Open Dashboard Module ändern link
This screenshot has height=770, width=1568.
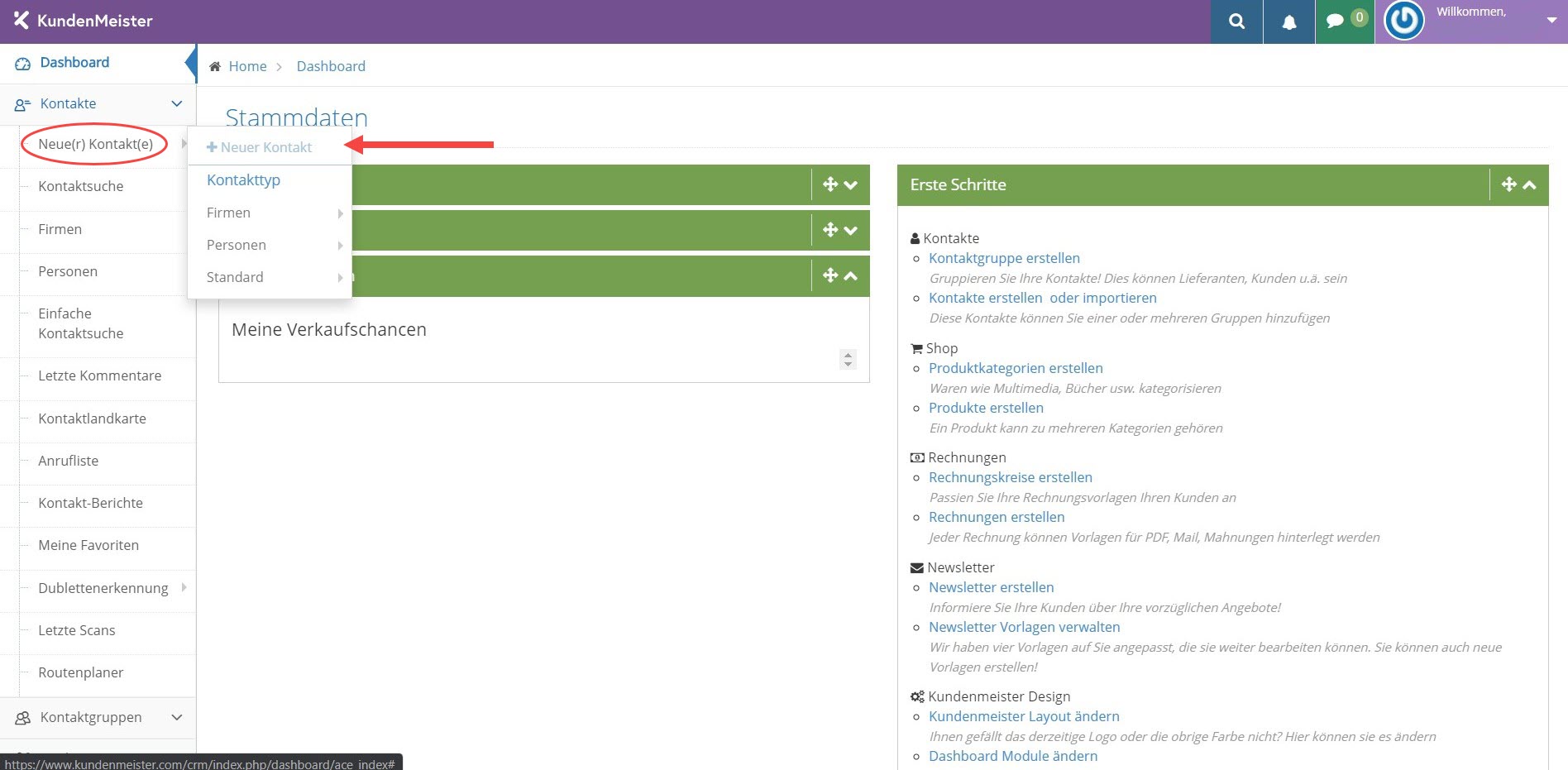coord(1013,756)
